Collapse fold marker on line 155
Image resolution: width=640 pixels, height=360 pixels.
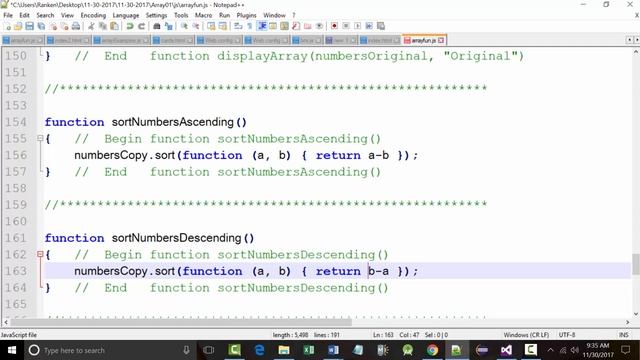tap(40, 138)
